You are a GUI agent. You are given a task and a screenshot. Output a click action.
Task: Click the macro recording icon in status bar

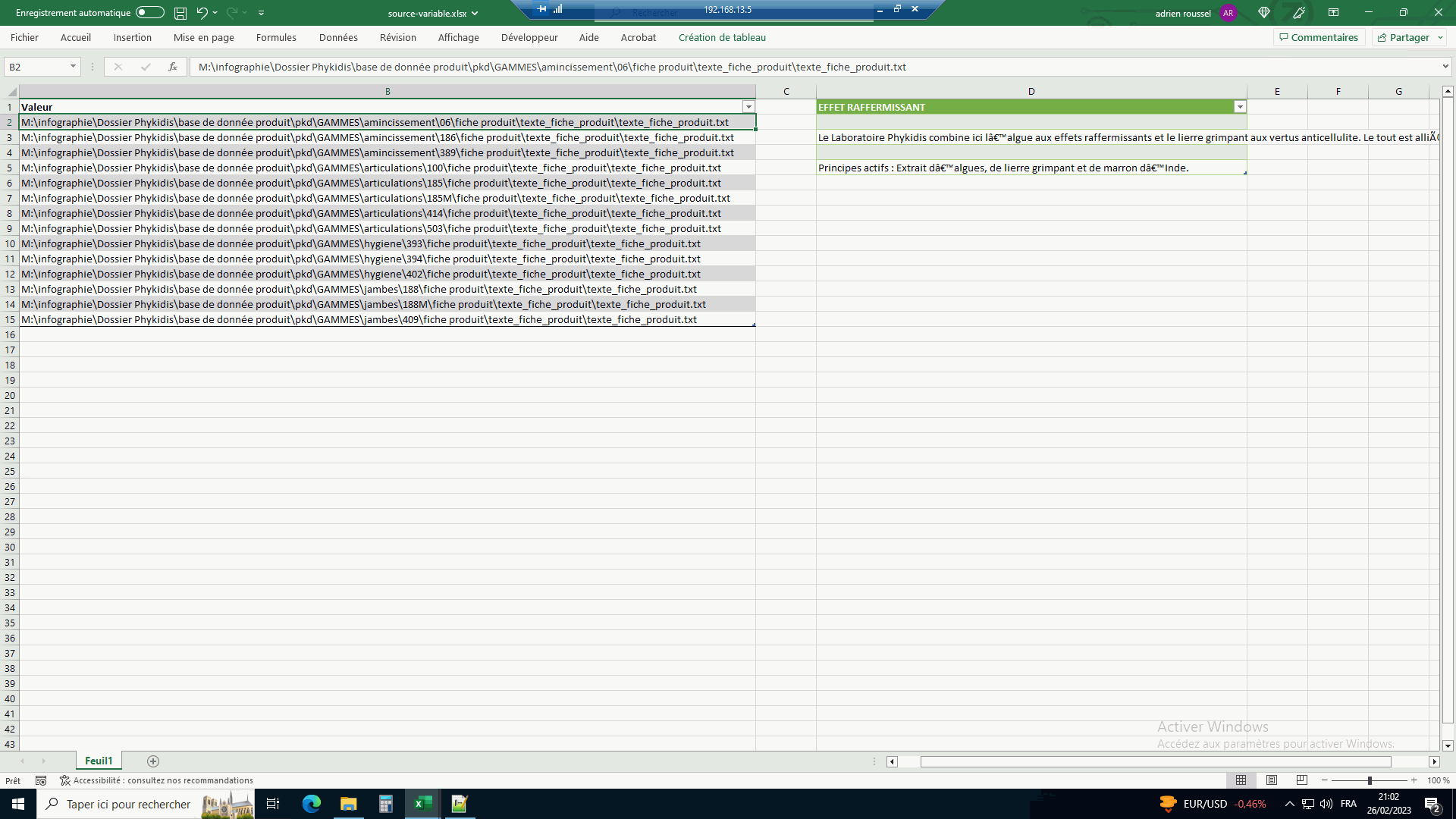[x=41, y=780]
